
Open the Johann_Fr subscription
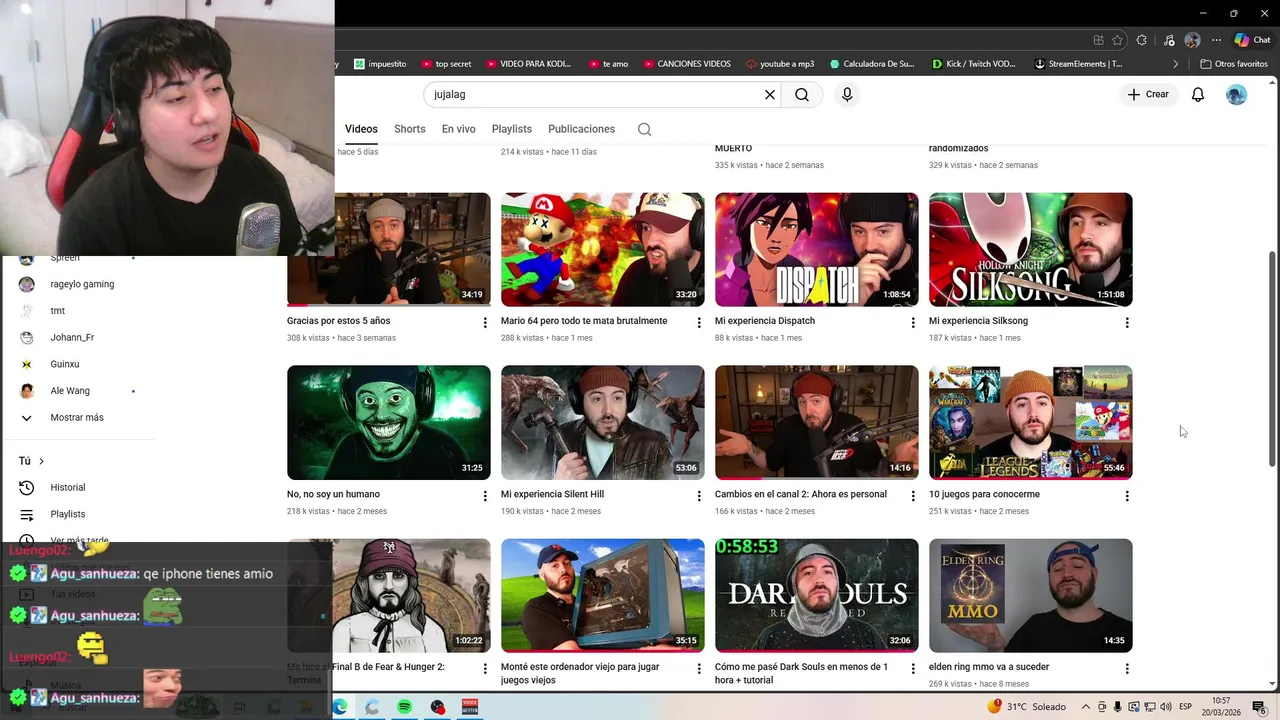click(72, 338)
